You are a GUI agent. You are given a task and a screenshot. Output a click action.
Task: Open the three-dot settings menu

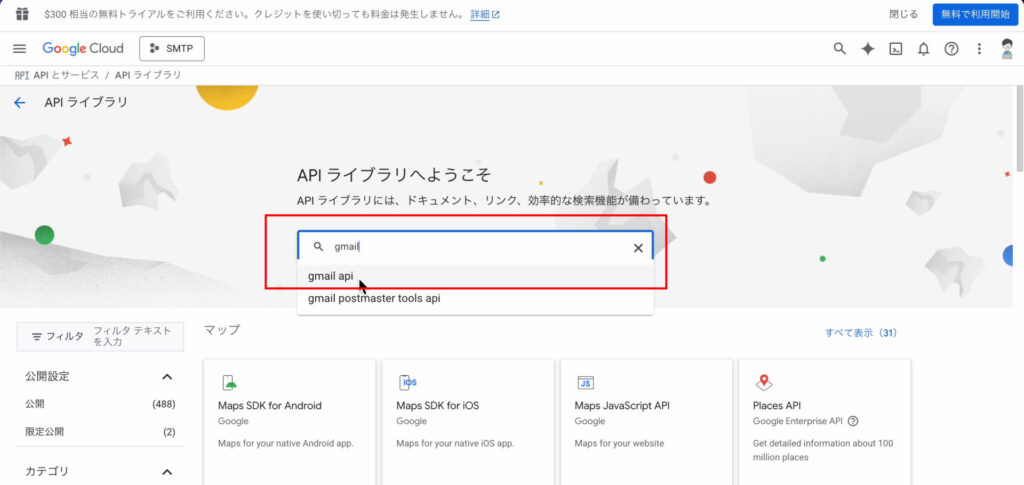pos(979,49)
